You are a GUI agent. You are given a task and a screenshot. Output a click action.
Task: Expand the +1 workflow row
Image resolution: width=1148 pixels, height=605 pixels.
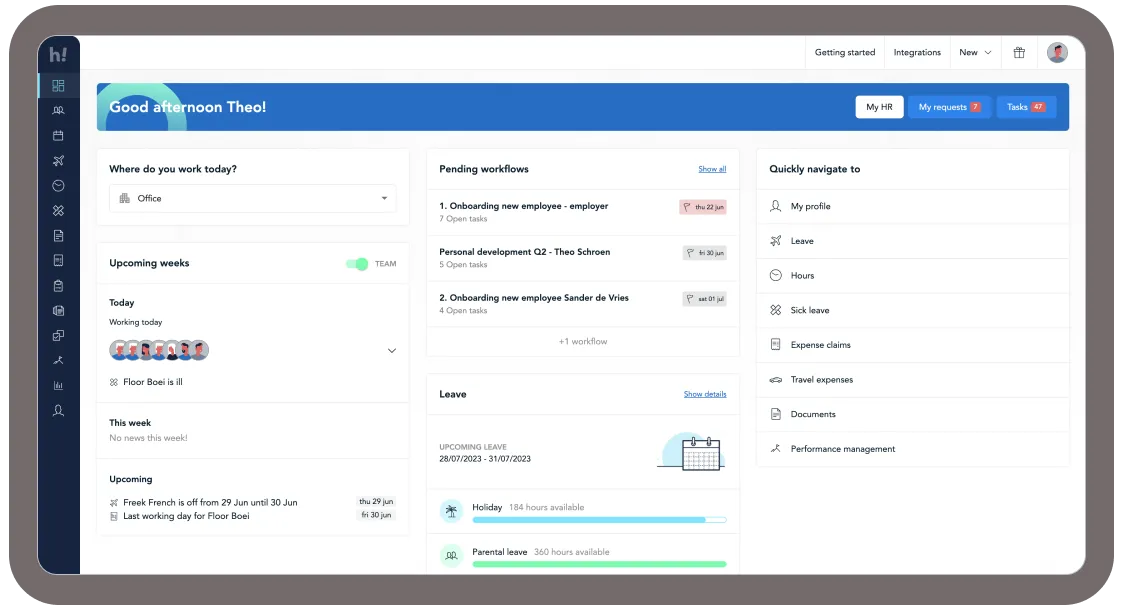583,341
